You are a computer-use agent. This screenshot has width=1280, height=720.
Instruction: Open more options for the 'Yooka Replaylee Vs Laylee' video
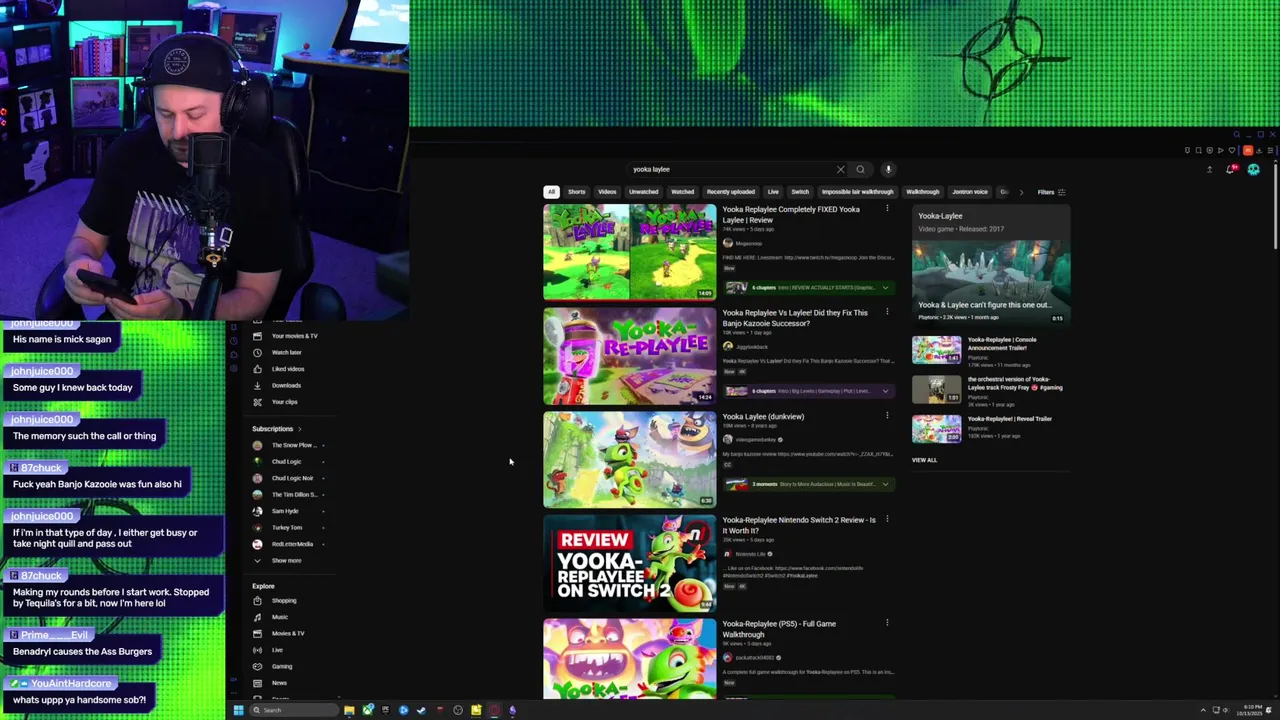887,312
